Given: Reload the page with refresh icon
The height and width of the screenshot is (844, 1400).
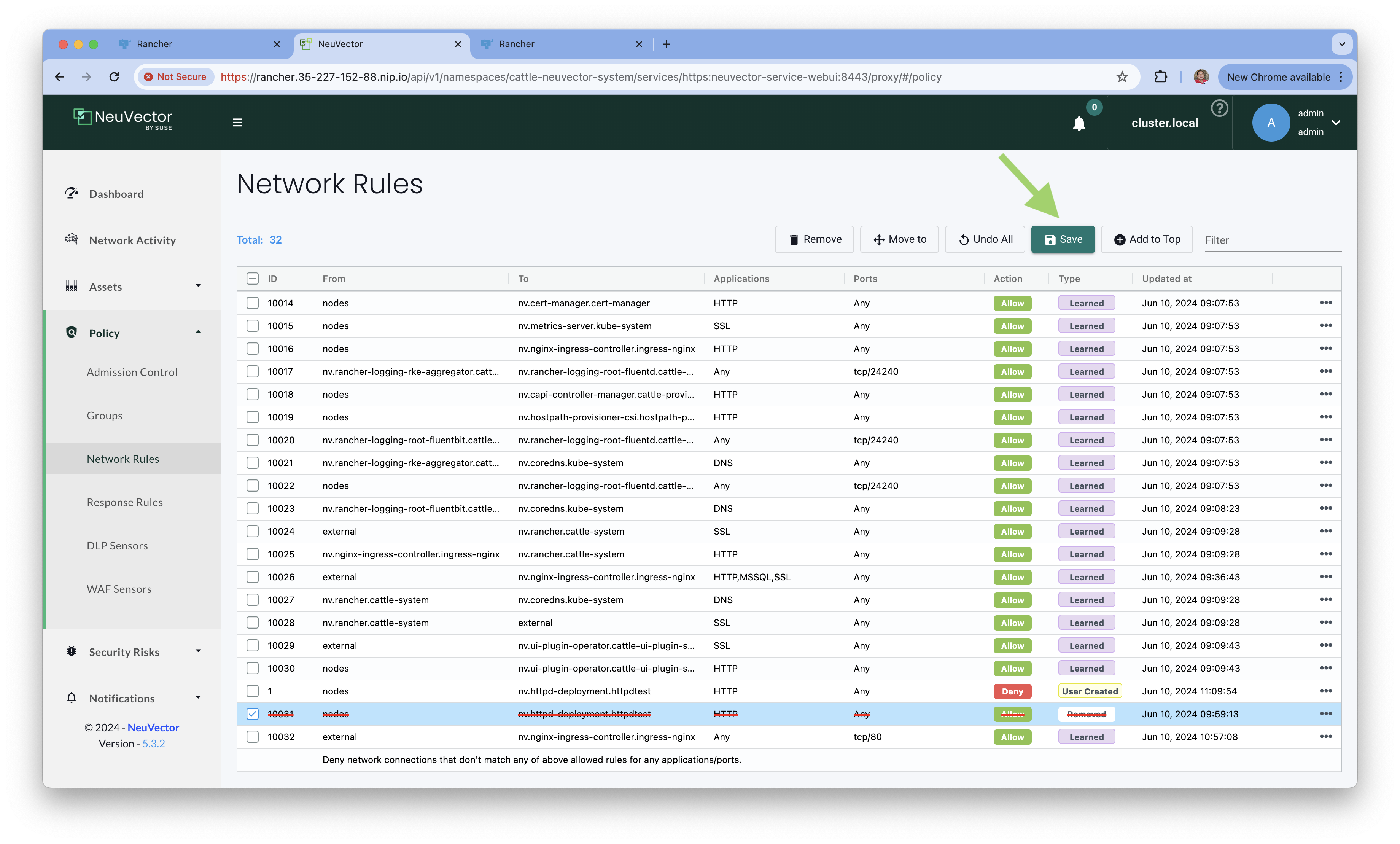Looking at the screenshot, I should coord(114,77).
